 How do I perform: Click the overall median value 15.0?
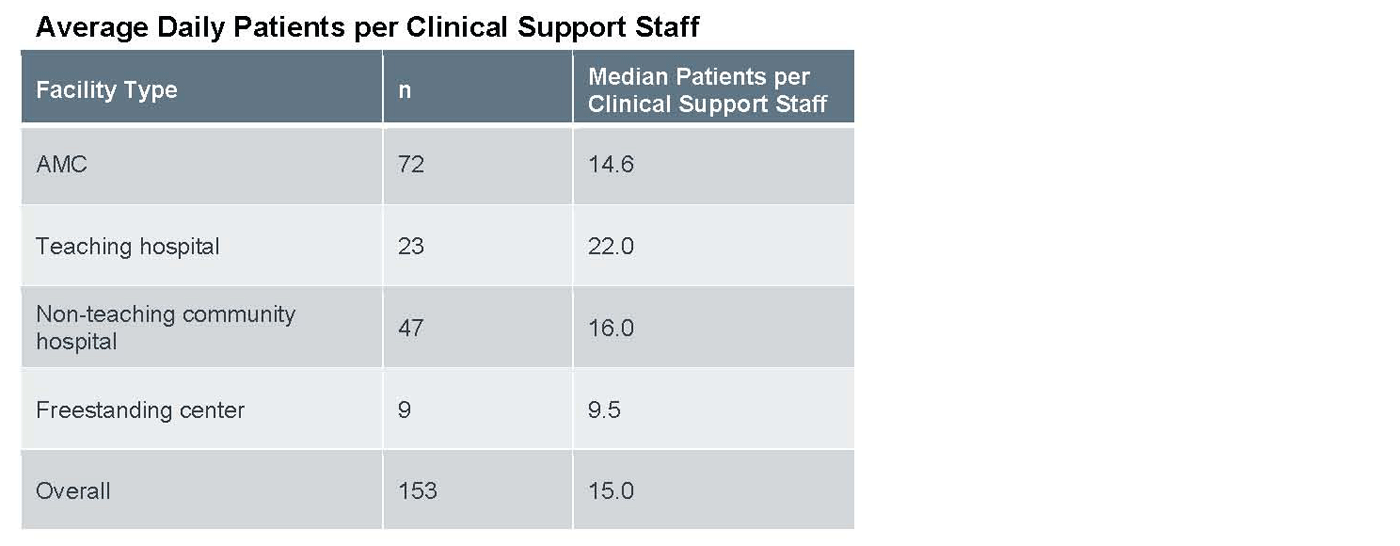point(610,491)
